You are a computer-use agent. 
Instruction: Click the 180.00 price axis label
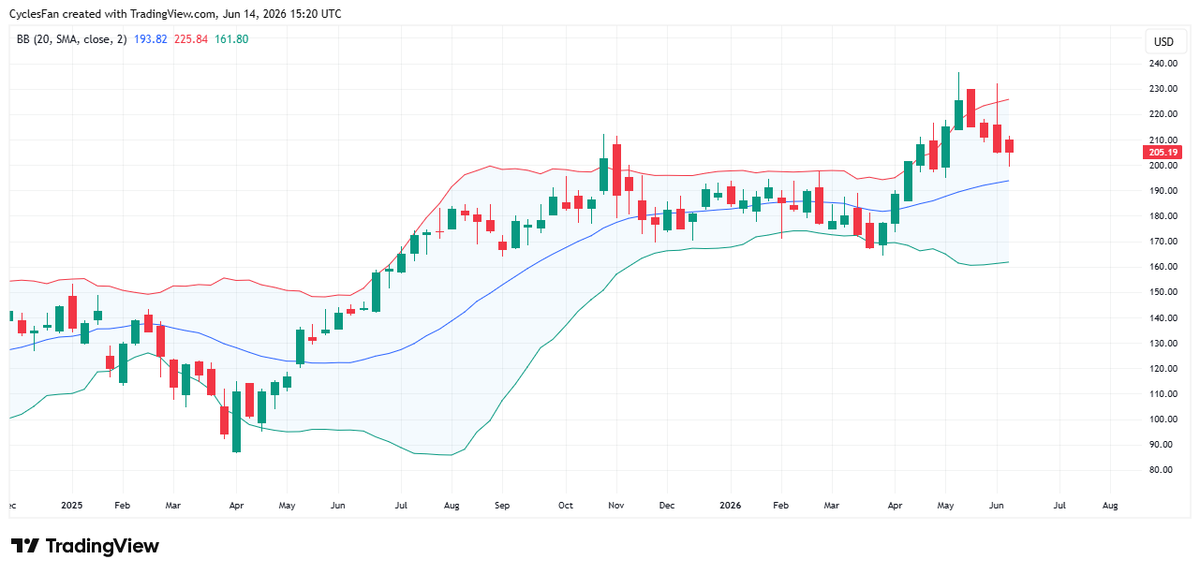pyautogui.click(x=1163, y=216)
